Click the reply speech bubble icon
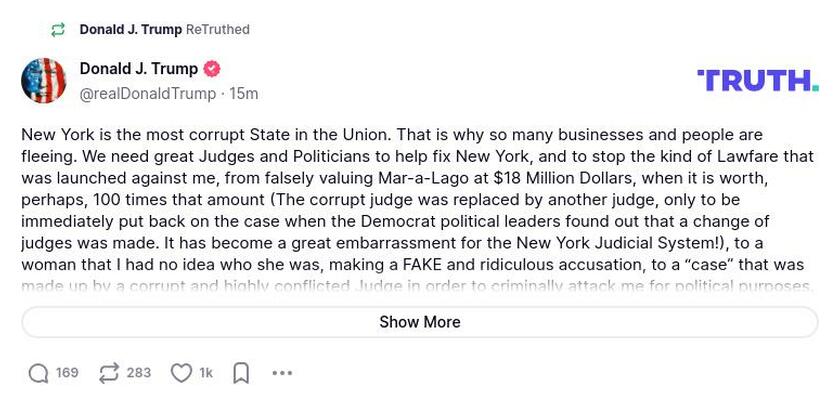Screen dimensions: 840x406 tap(39, 373)
